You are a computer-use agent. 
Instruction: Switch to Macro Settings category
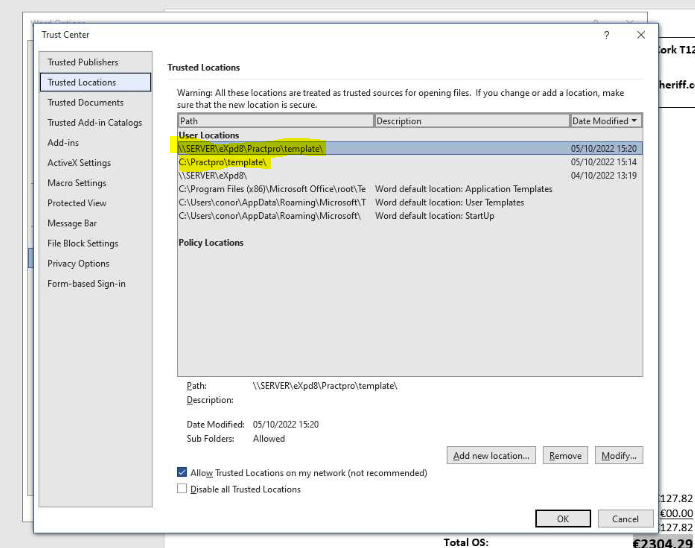click(x=77, y=183)
